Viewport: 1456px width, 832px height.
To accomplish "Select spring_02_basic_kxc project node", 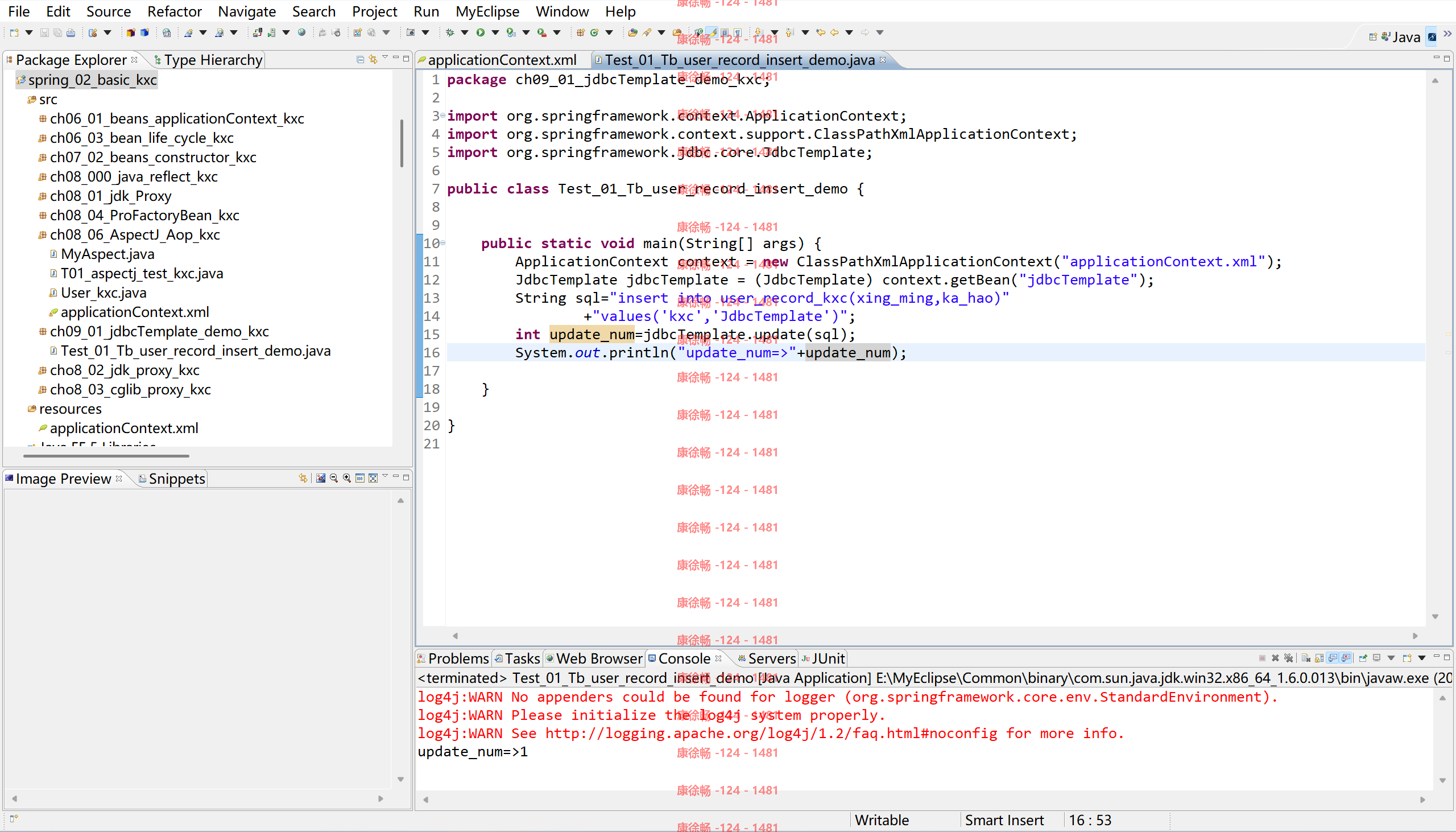I will [87, 80].
